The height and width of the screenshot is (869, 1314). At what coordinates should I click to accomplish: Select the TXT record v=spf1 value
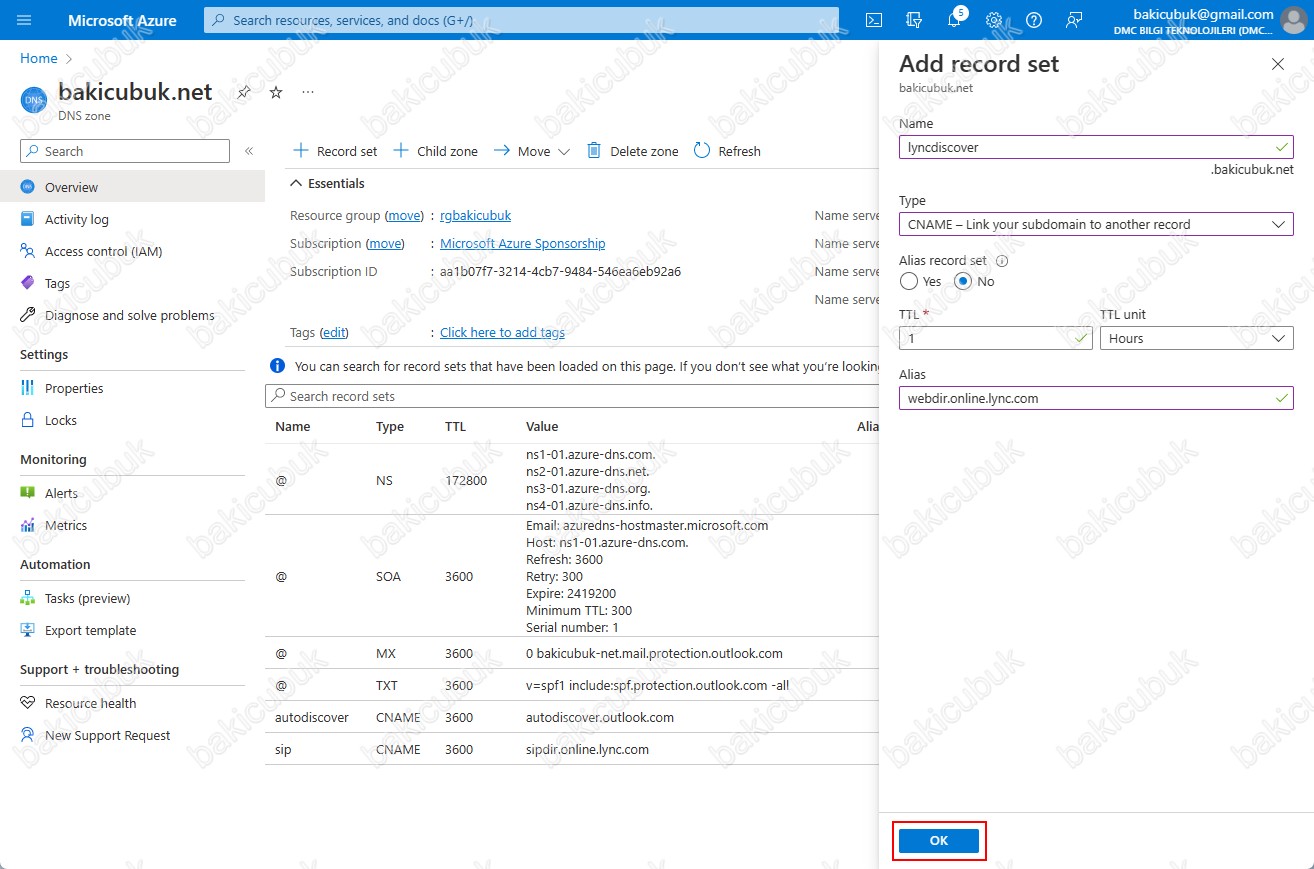pos(660,686)
